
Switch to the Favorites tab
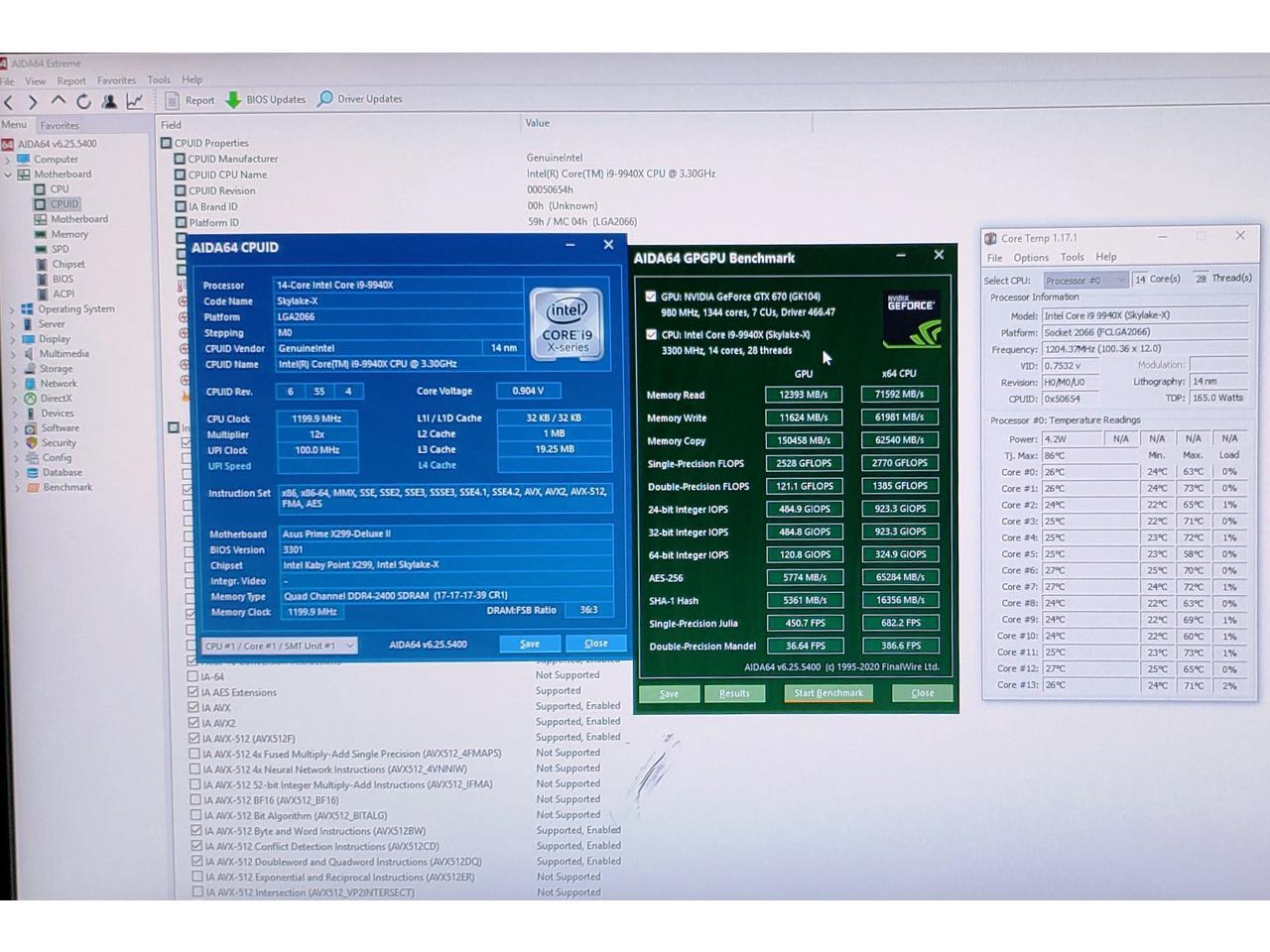tap(60, 126)
